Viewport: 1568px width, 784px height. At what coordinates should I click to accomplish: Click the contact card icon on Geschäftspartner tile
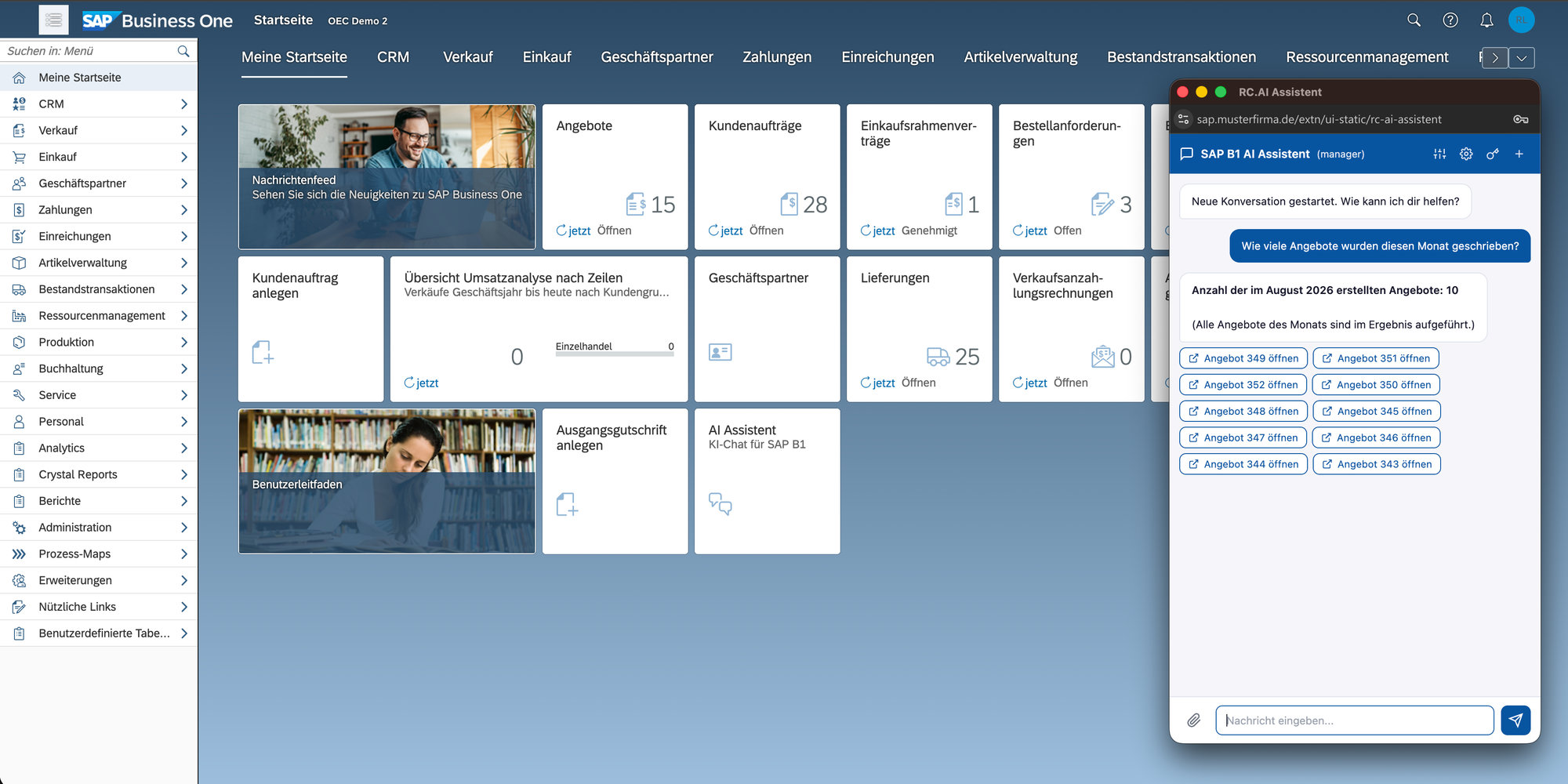click(720, 352)
